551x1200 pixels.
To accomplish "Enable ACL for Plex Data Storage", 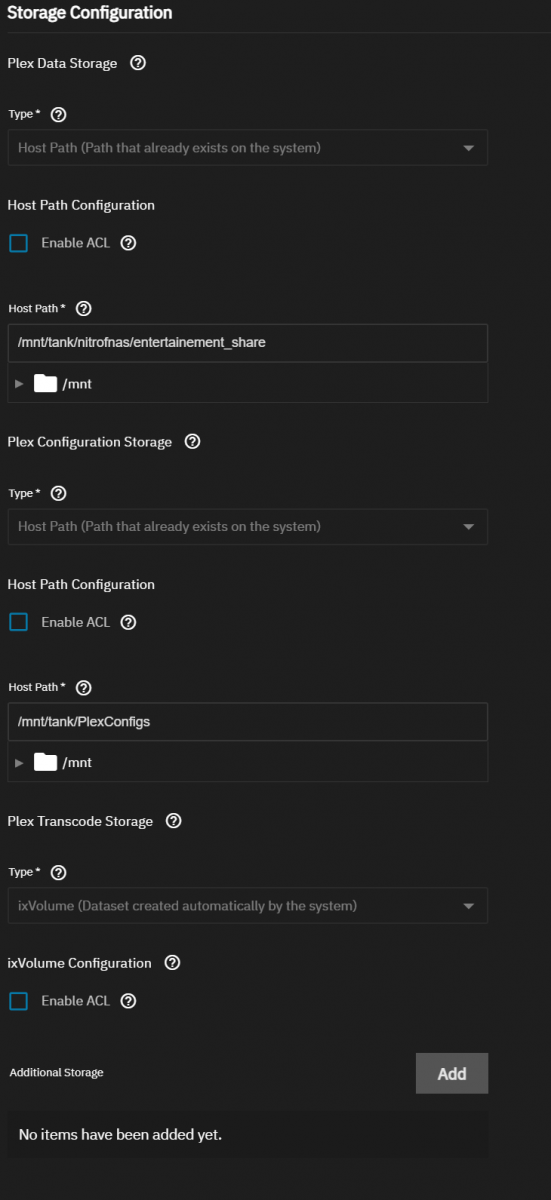I will 18,243.
